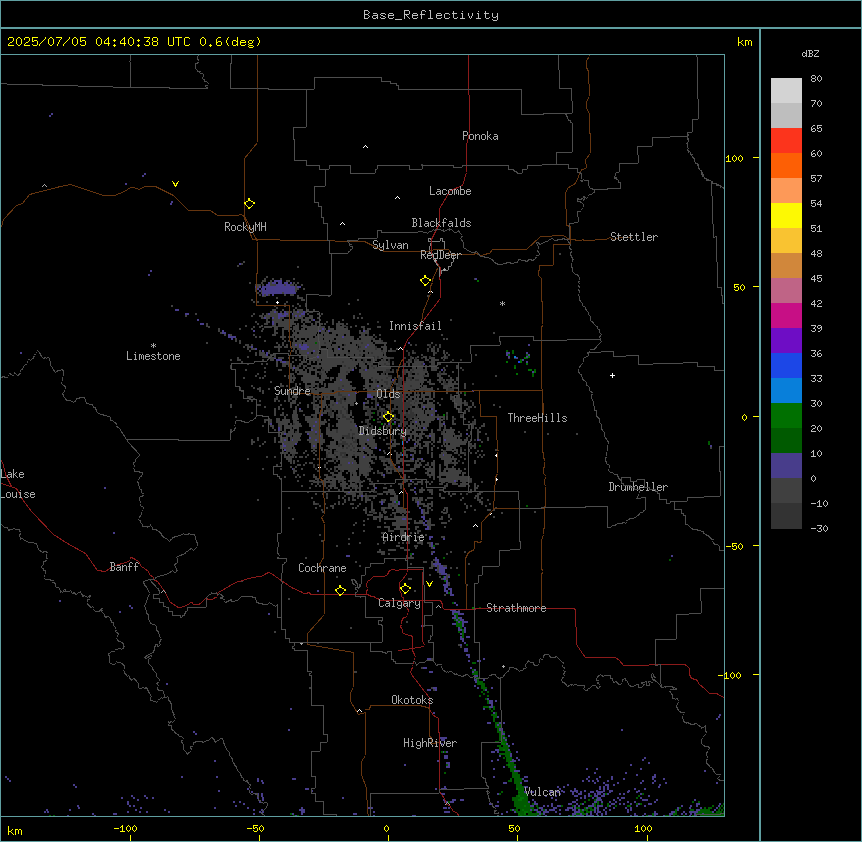Click the Olds label
The image size is (862, 842).
[388, 394]
